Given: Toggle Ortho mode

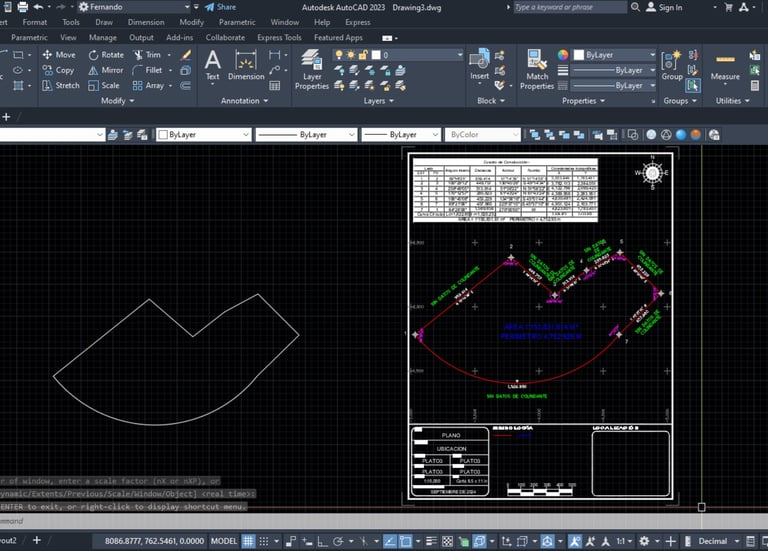Looking at the screenshot, I should tap(322, 541).
